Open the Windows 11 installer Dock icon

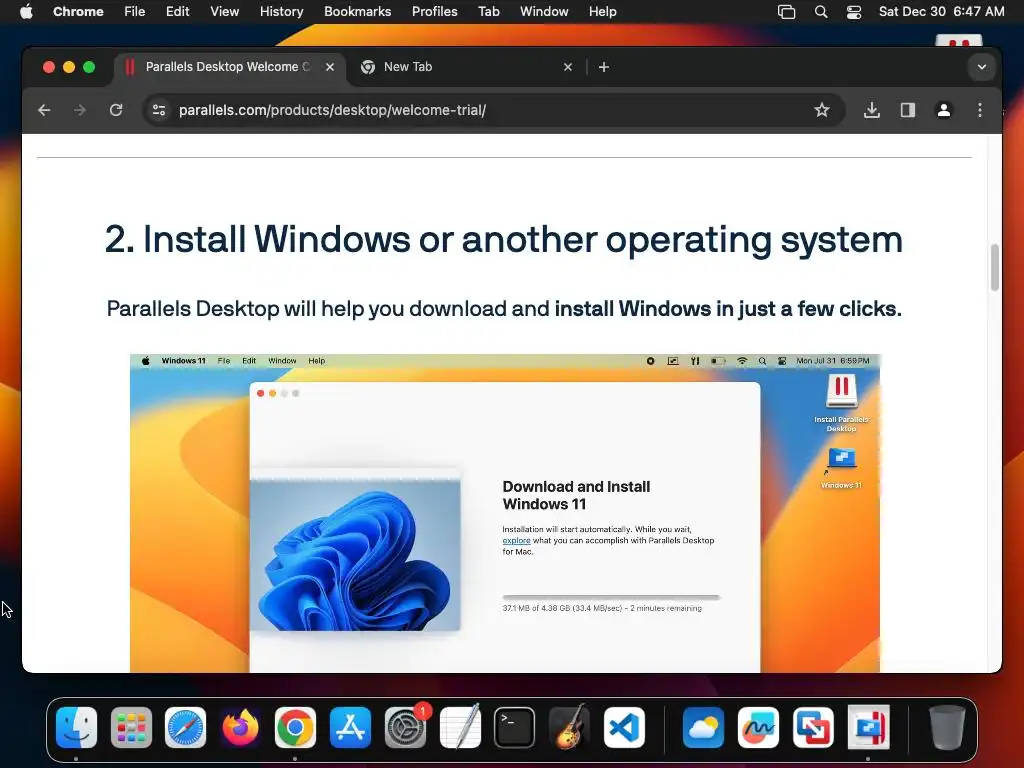click(868, 728)
